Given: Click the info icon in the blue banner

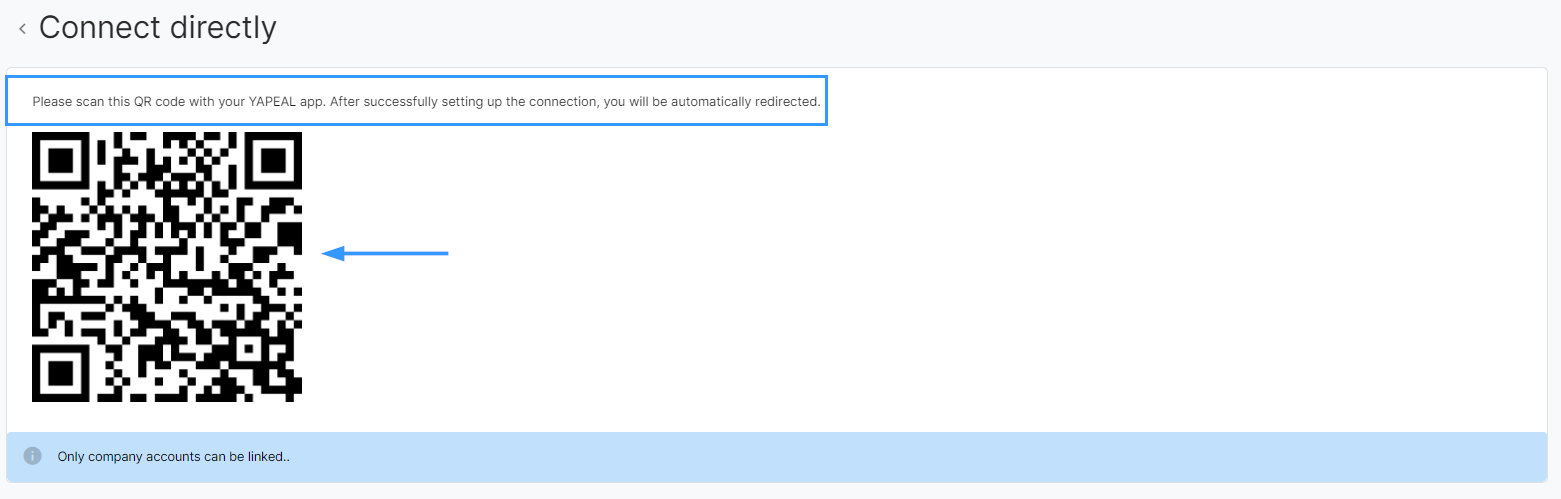Looking at the screenshot, I should (33, 456).
